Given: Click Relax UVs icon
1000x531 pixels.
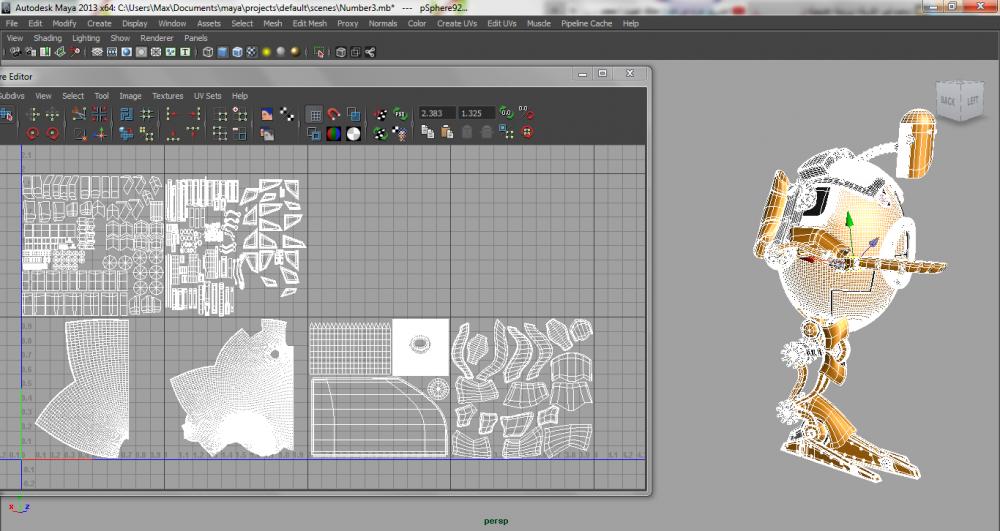Looking at the screenshot, I should point(147,133).
